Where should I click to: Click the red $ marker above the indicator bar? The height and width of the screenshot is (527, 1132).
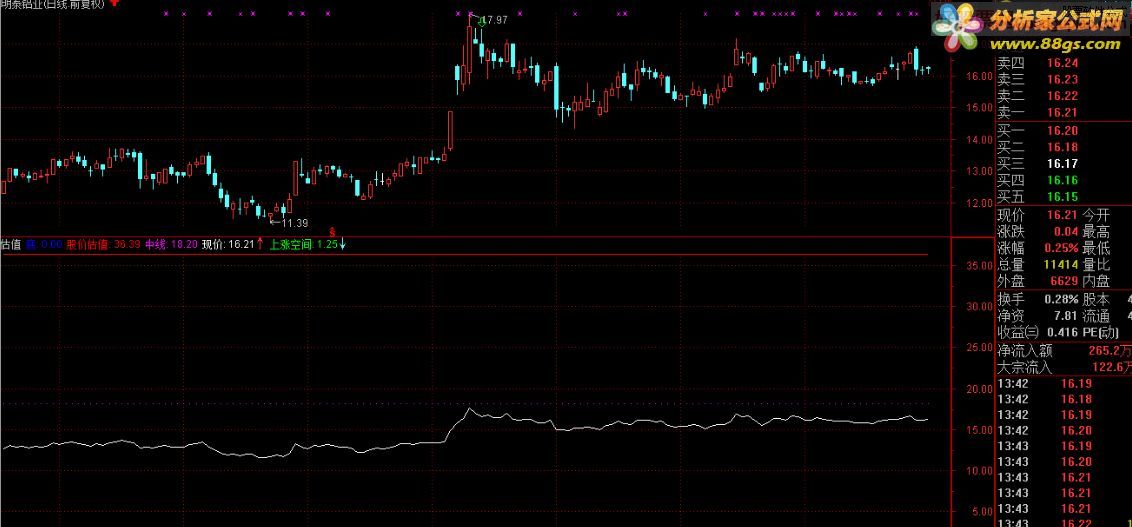tap(332, 232)
